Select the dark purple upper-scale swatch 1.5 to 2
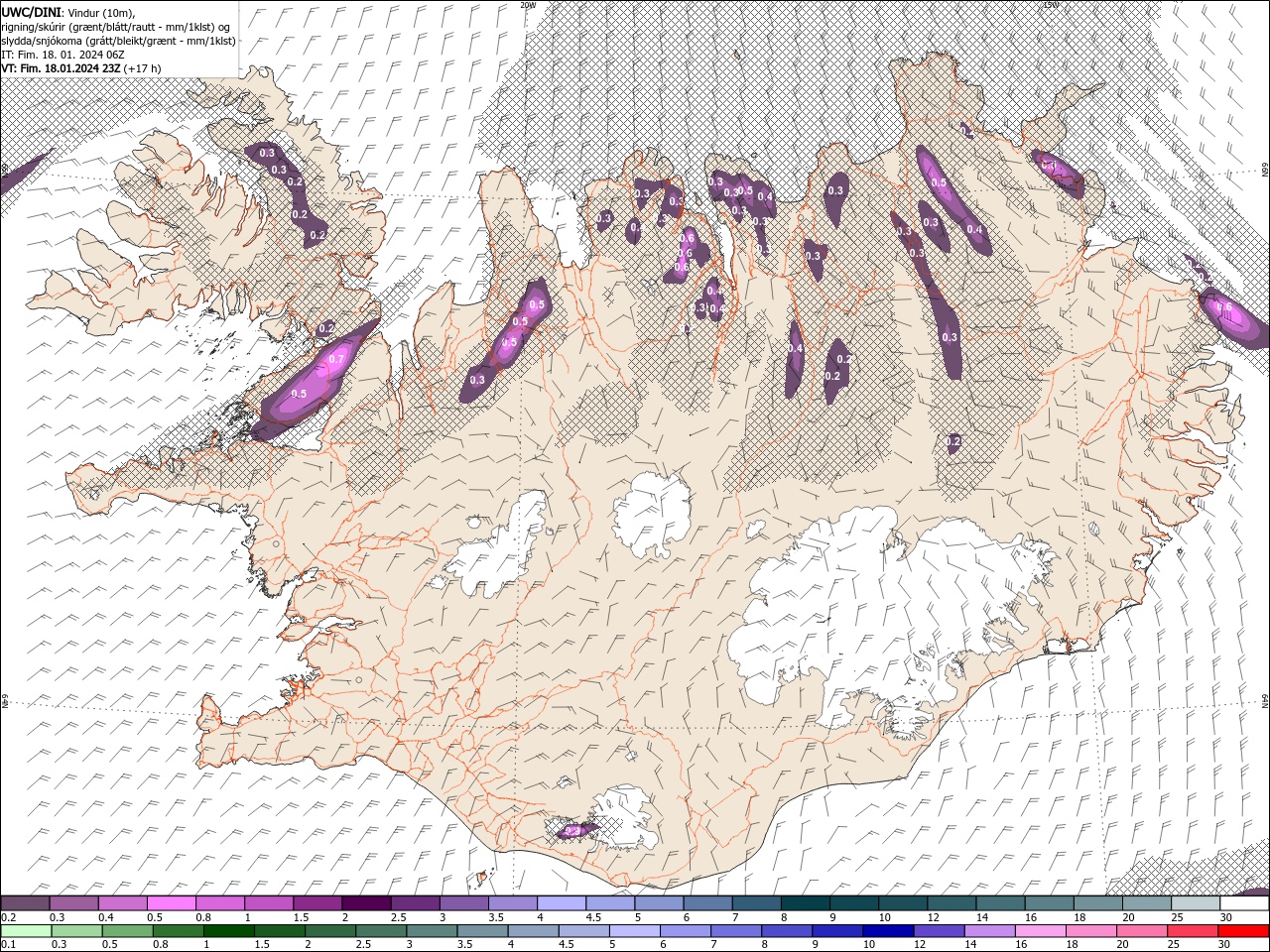 (x=366, y=903)
